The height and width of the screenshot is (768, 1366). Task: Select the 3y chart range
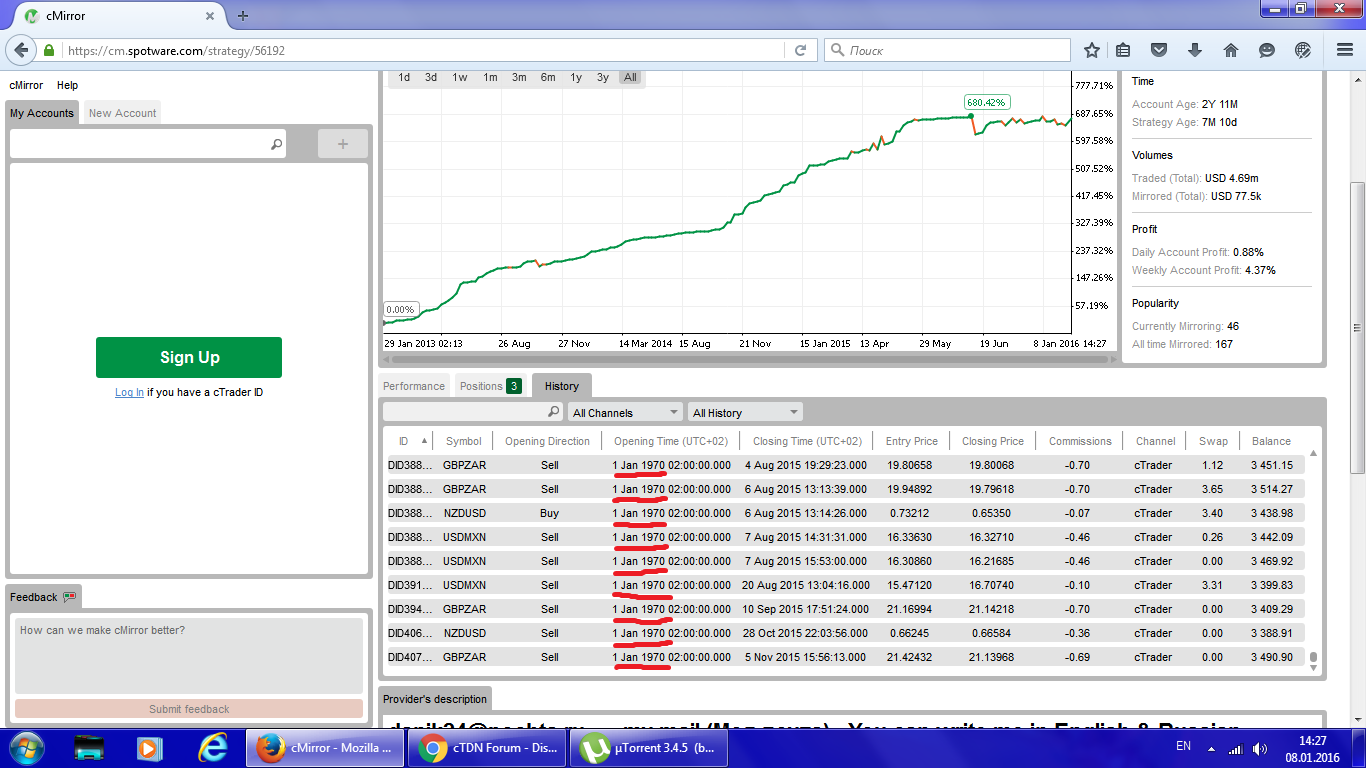pos(603,77)
